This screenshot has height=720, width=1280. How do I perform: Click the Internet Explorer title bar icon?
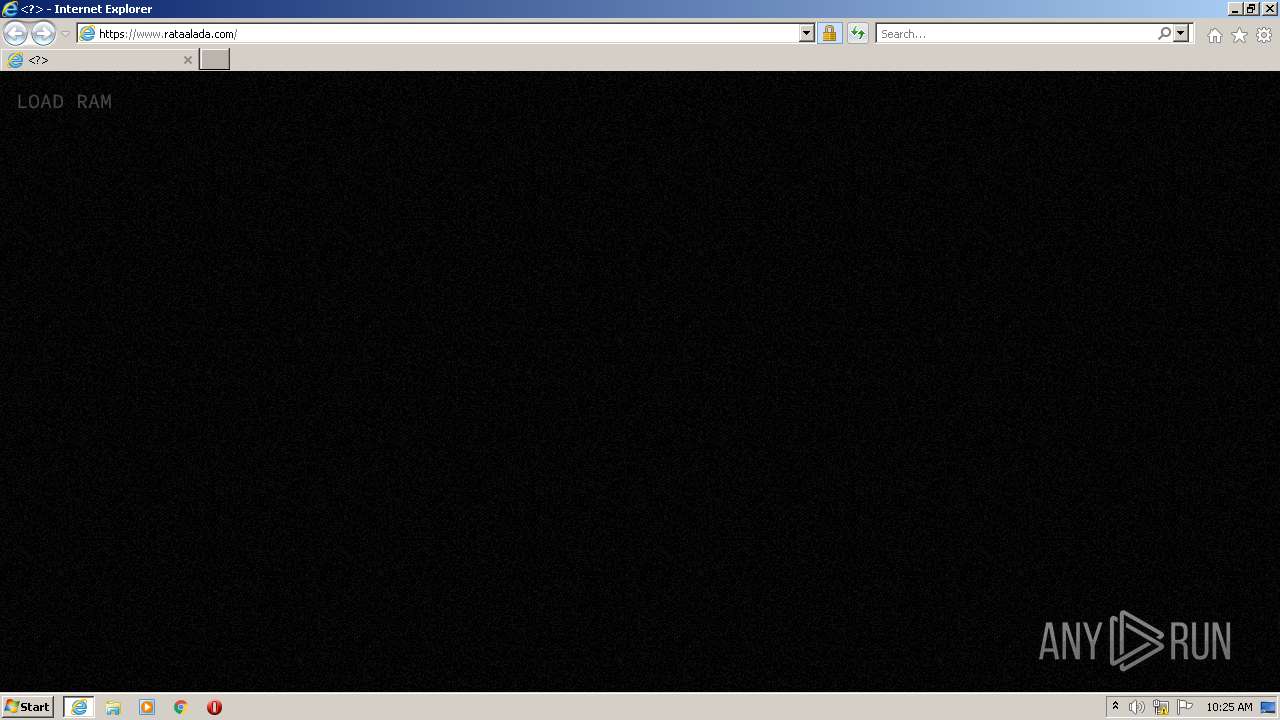10,9
